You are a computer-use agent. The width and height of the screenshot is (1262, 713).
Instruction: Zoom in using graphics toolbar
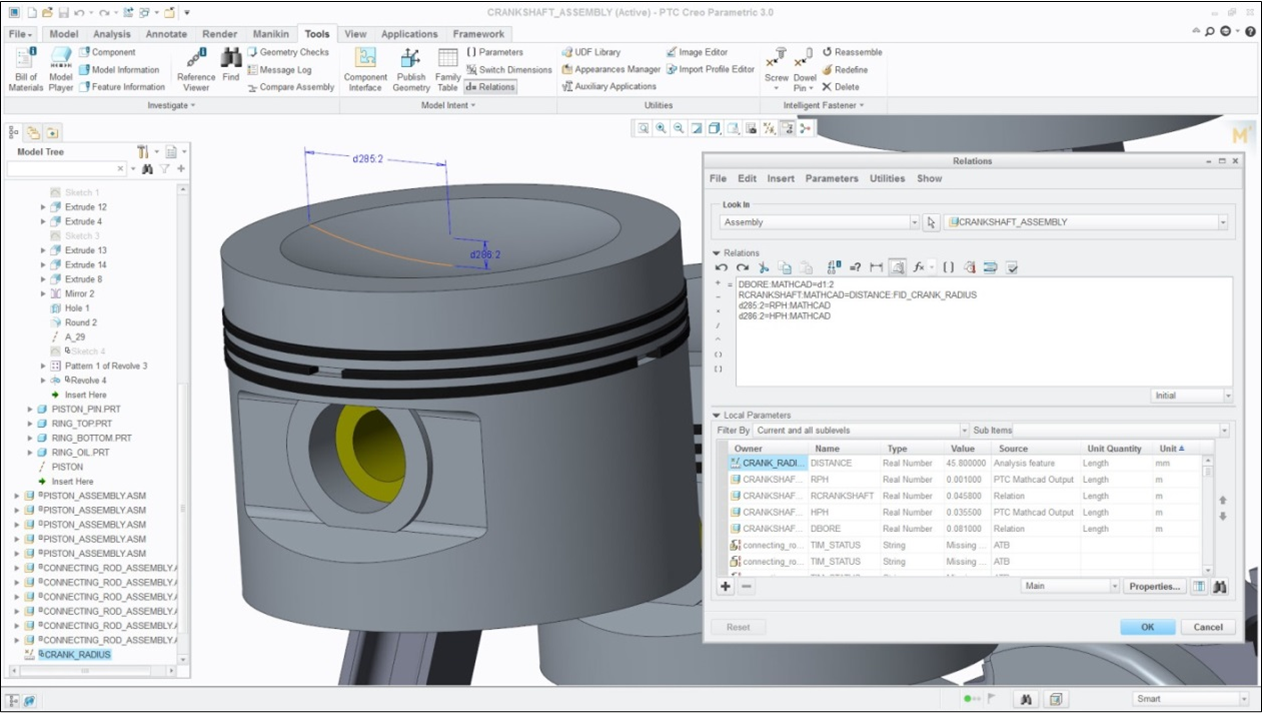pyautogui.click(x=661, y=128)
